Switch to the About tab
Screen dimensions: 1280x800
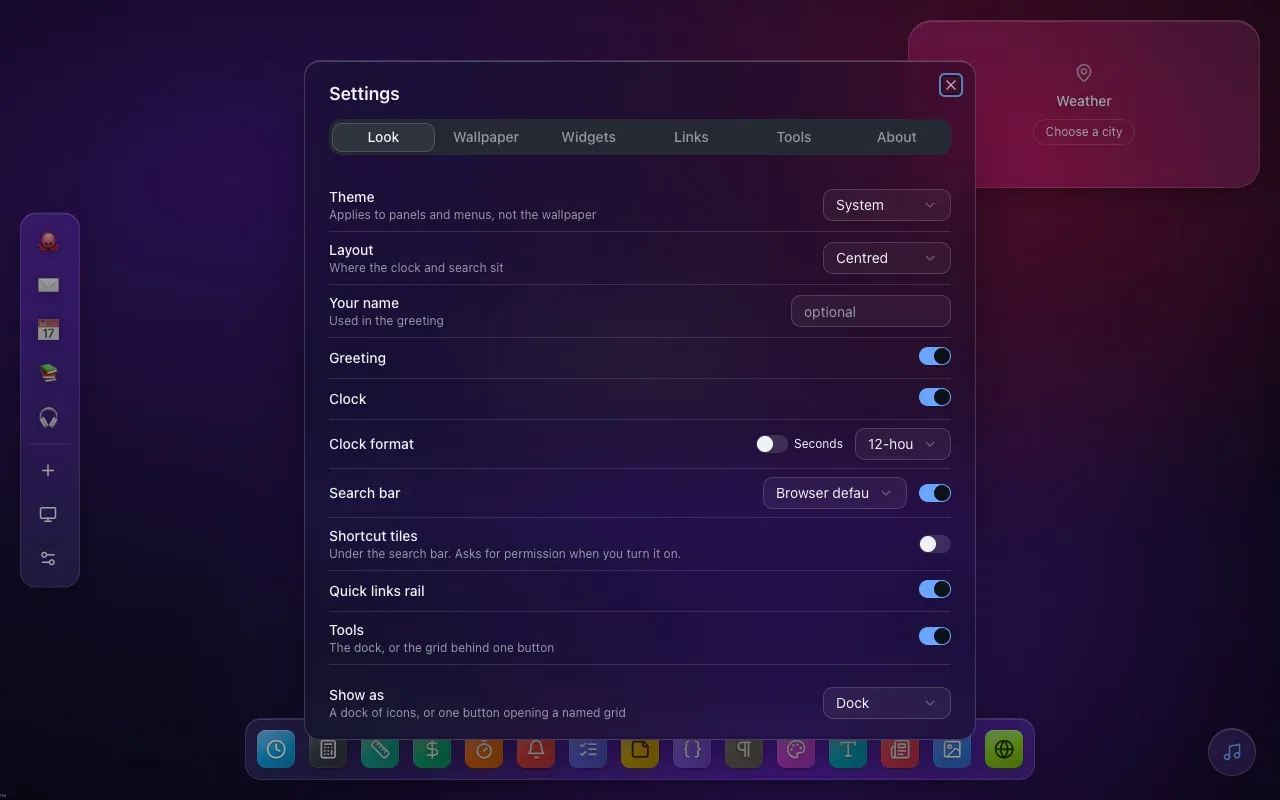pos(897,137)
